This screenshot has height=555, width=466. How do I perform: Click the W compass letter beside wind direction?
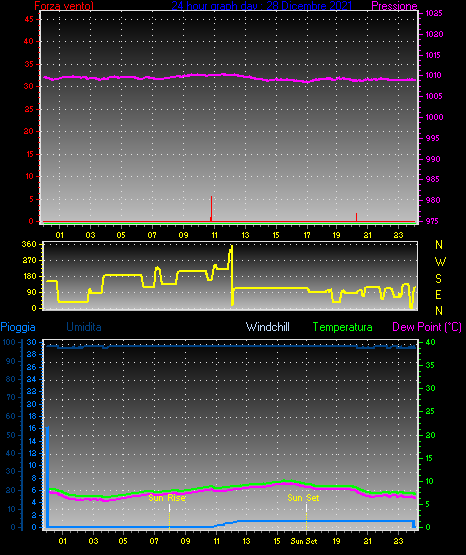click(440, 262)
